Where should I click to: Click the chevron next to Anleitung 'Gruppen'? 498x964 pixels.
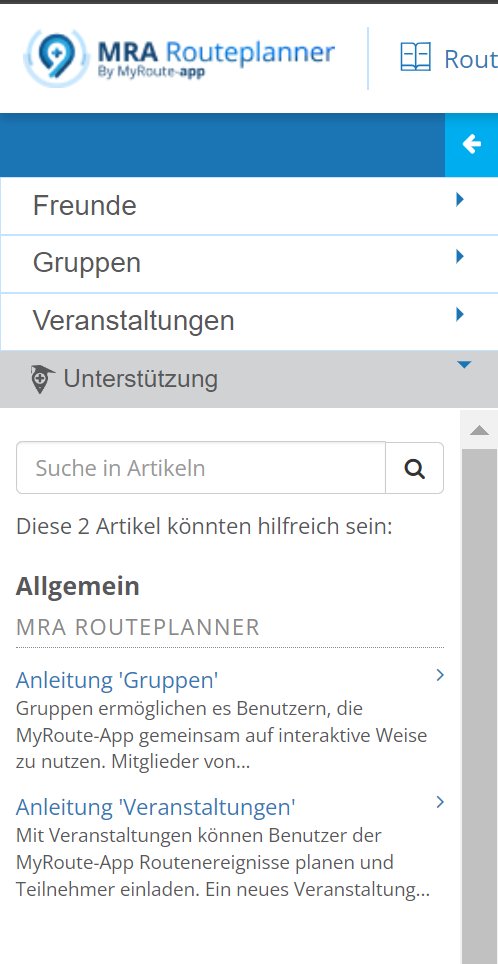pyautogui.click(x=440, y=676)
